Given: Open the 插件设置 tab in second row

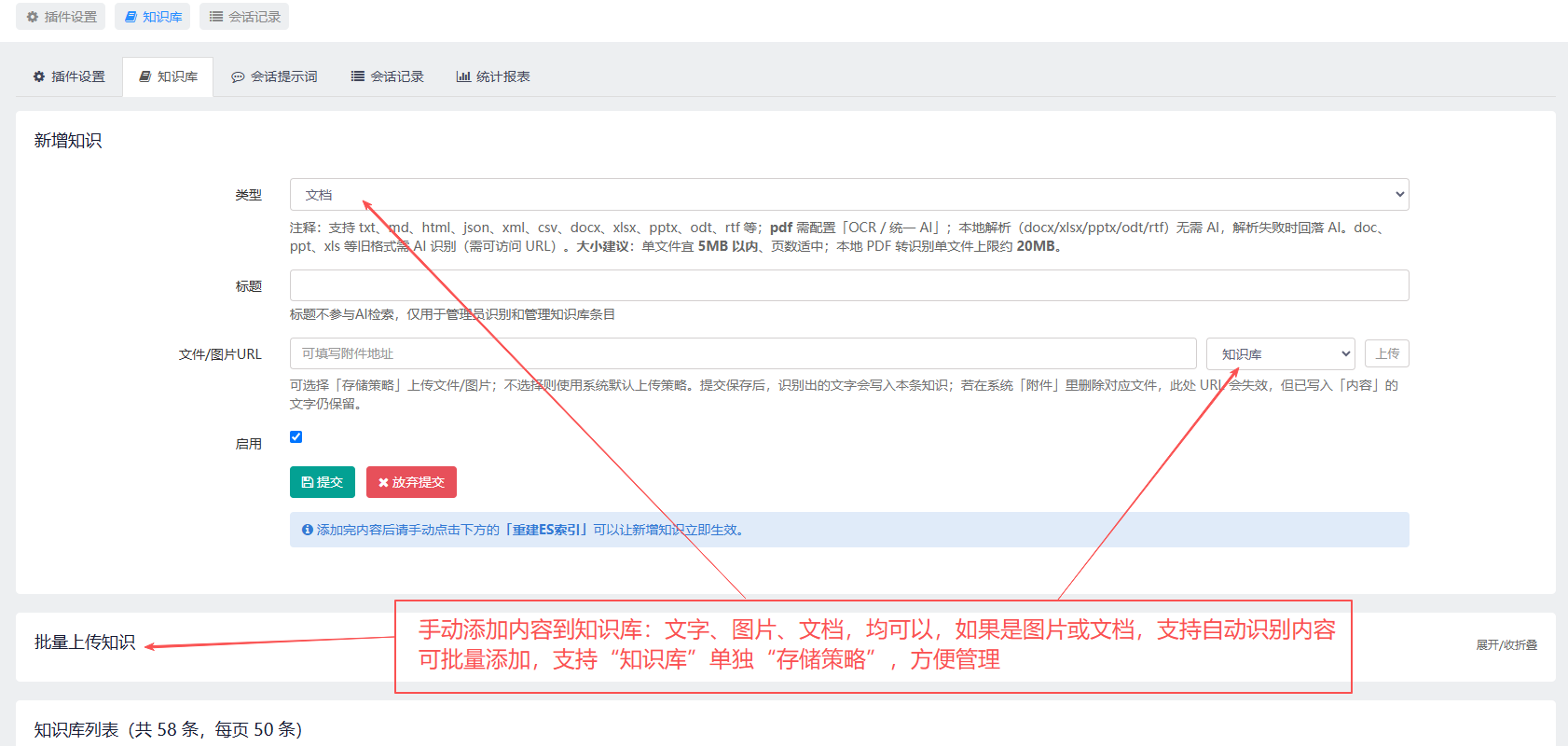Looking at the screenshot, I should pos(69,76).
